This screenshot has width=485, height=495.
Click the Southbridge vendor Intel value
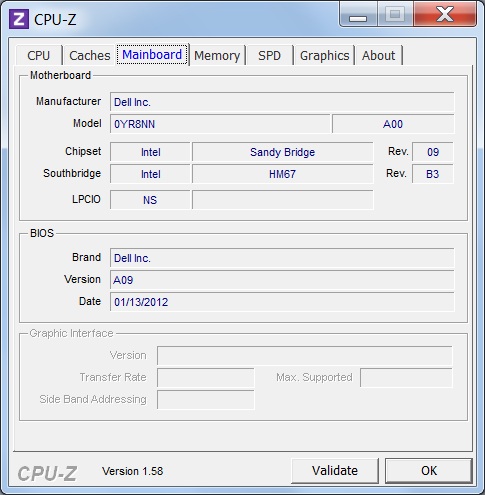(x=150, y=174)
